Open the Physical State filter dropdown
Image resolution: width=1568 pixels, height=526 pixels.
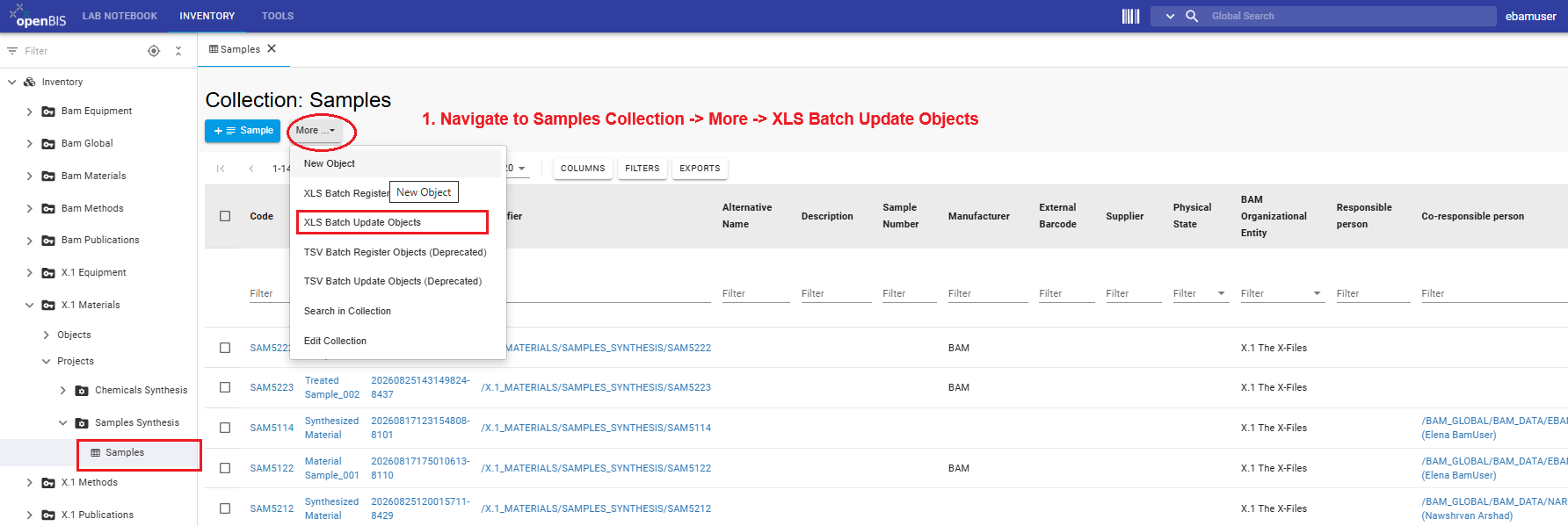pos(1222,293)
